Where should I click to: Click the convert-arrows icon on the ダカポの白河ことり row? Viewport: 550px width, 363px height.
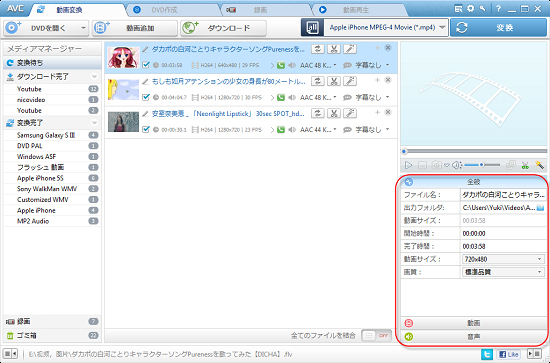[x=317, y=49]
